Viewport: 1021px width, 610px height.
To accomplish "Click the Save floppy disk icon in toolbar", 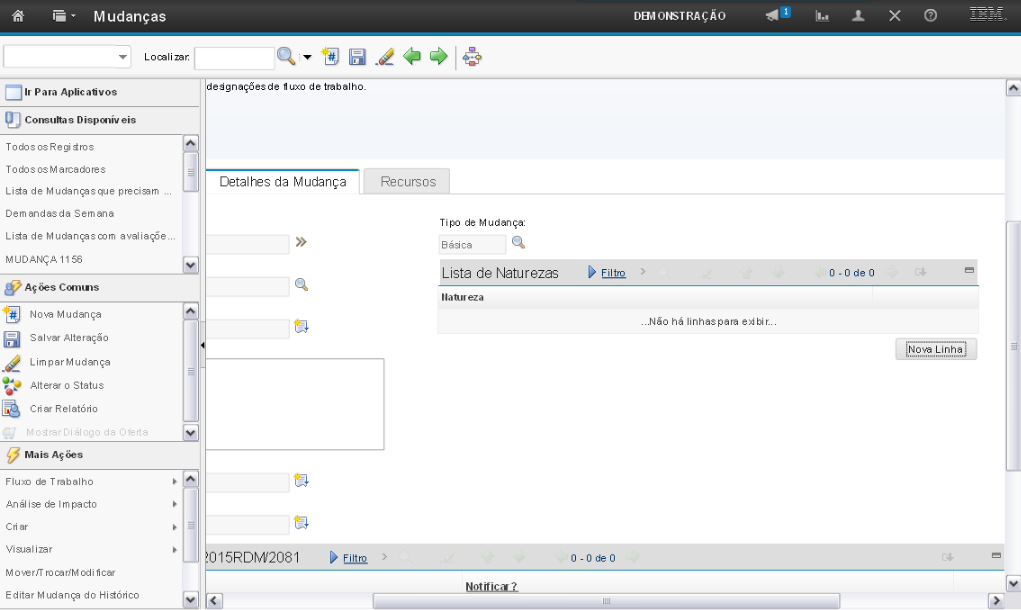I will 357,57.
